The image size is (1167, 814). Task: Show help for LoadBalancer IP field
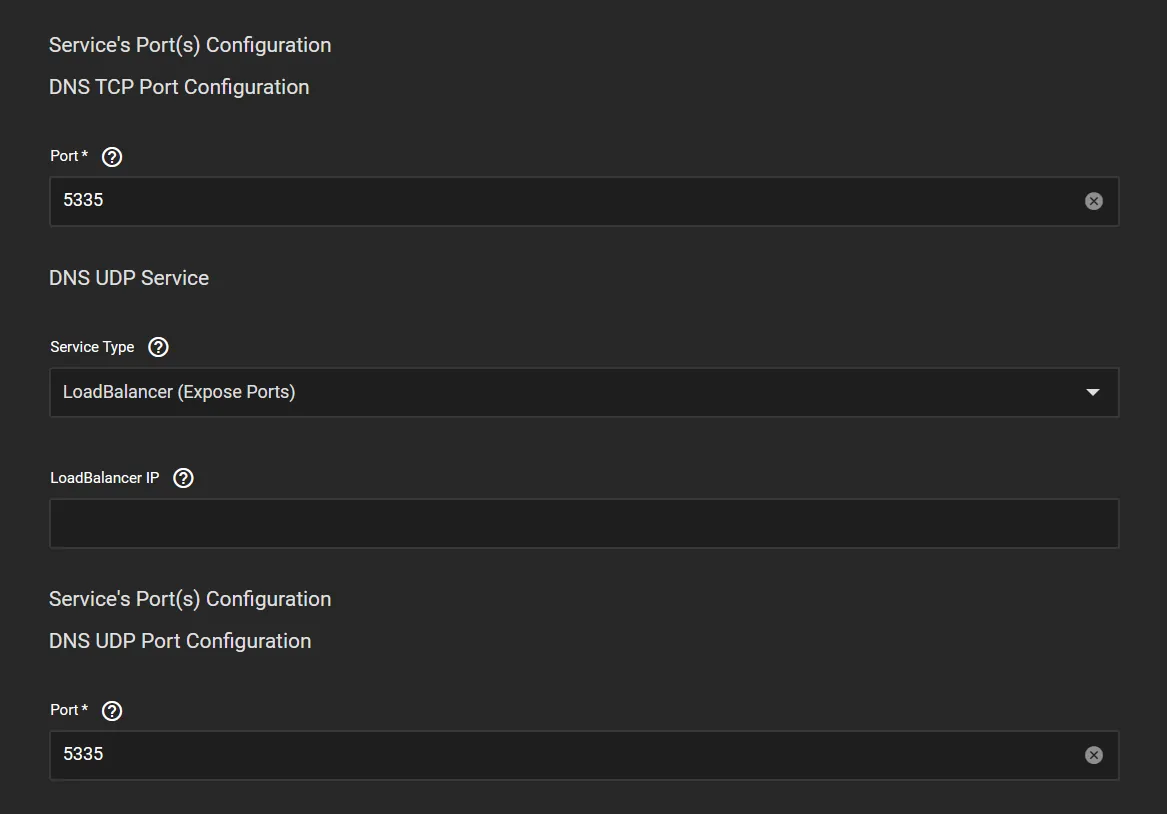click(x=183, y=478)
